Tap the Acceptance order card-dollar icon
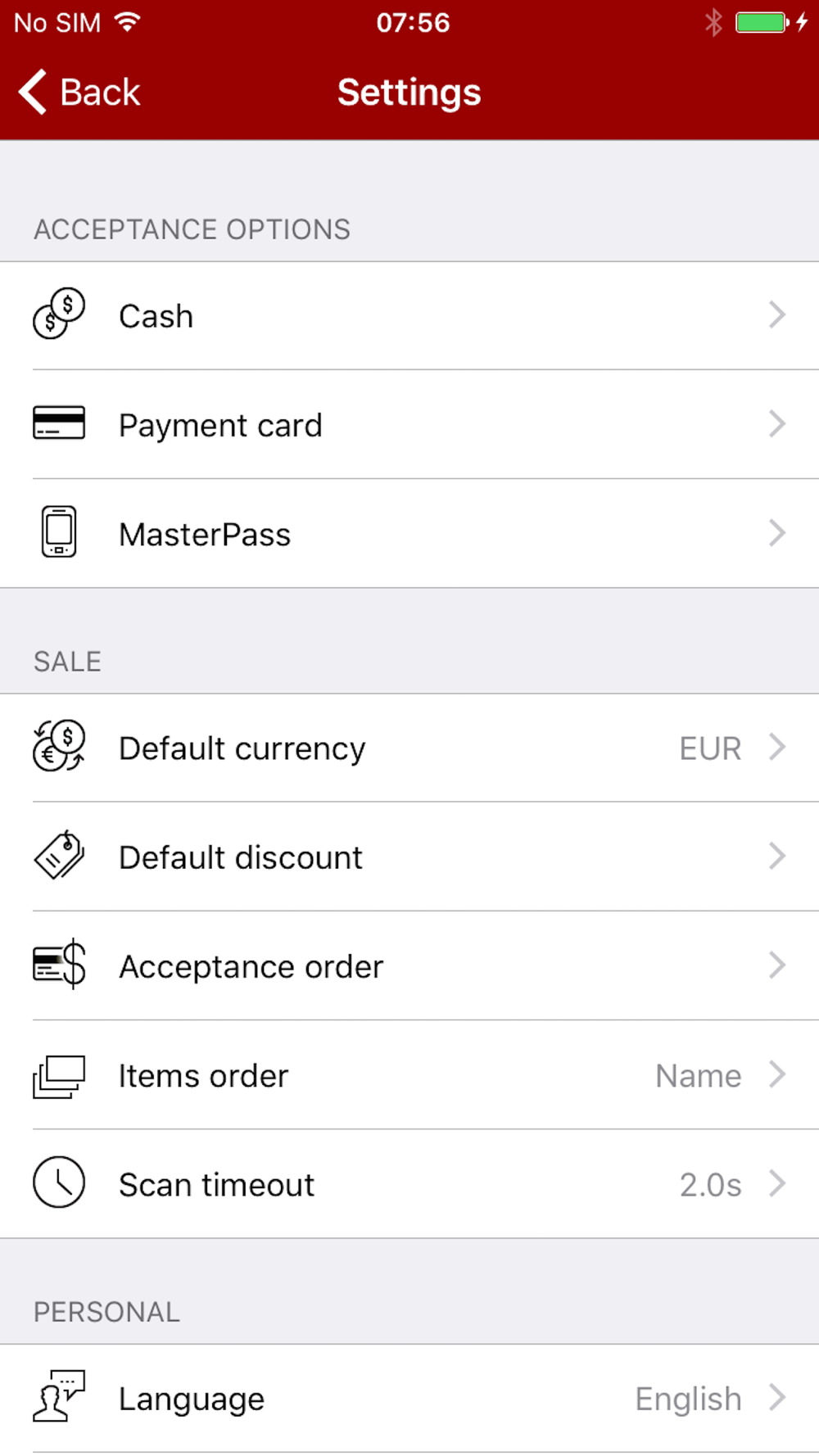The width and height of the screenshot is (819, 1456). pyautogui.click(x=59, y=964)
